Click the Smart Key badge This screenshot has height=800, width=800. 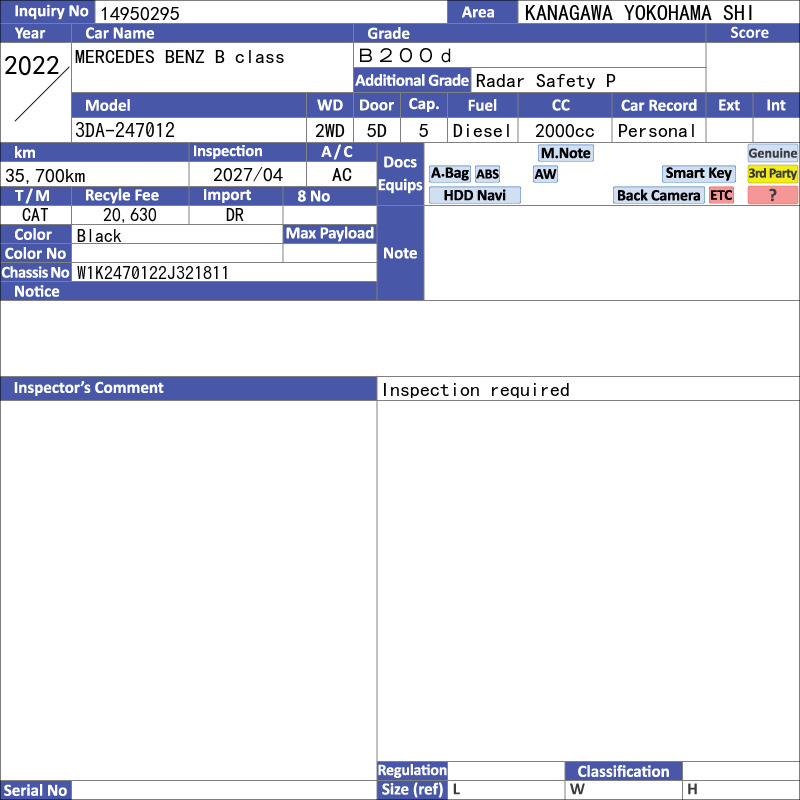coord(698,173)
